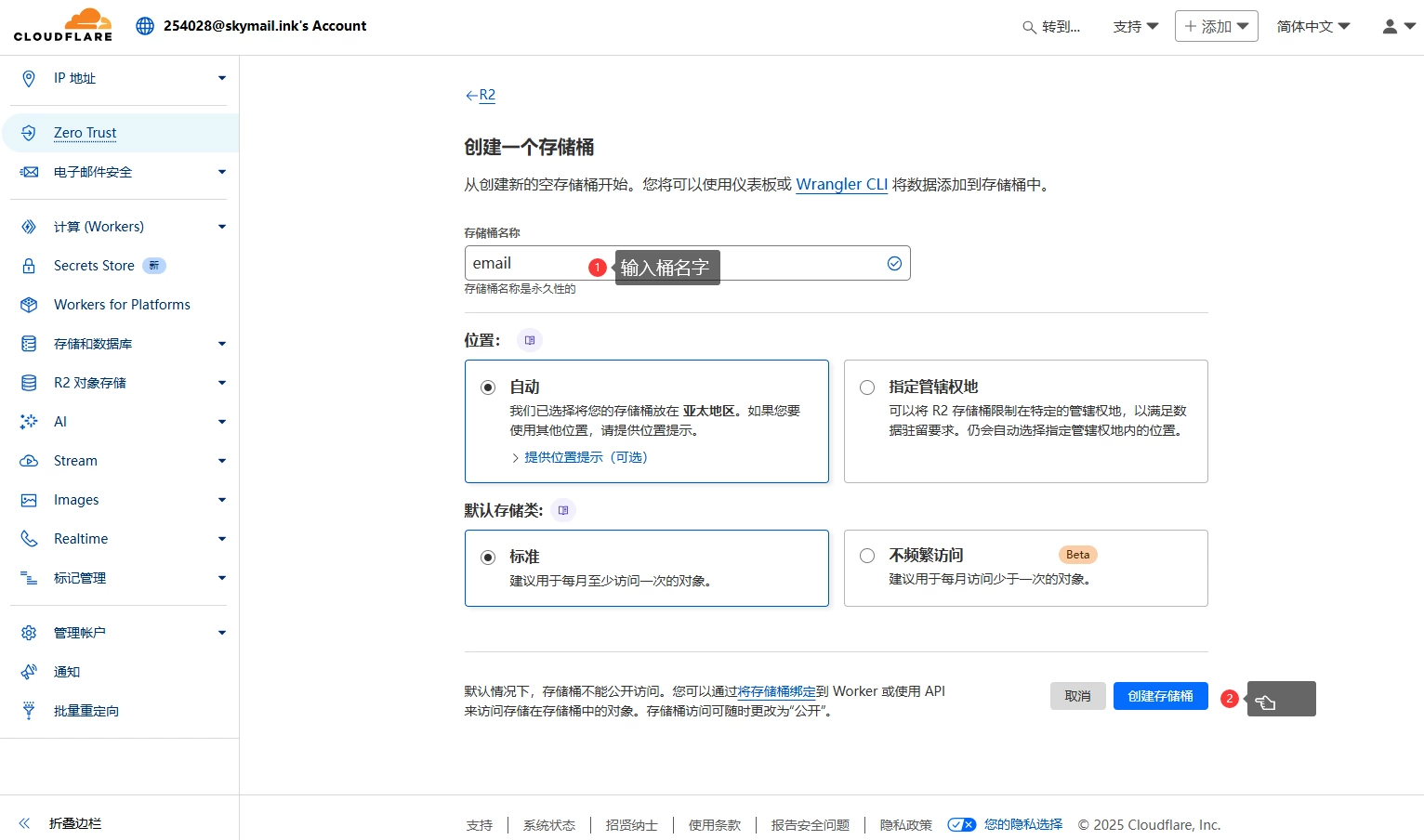
Task: Select the 自动 location option
Action: coord(488,387)
